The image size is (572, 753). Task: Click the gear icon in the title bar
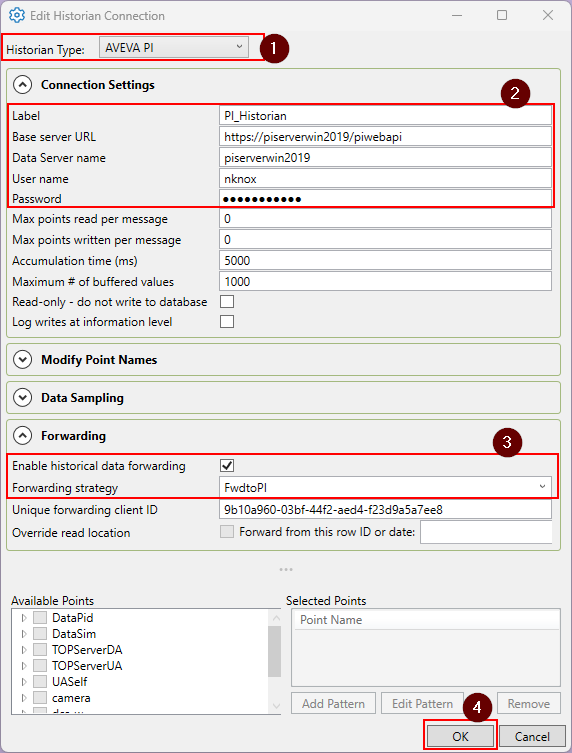17,15
